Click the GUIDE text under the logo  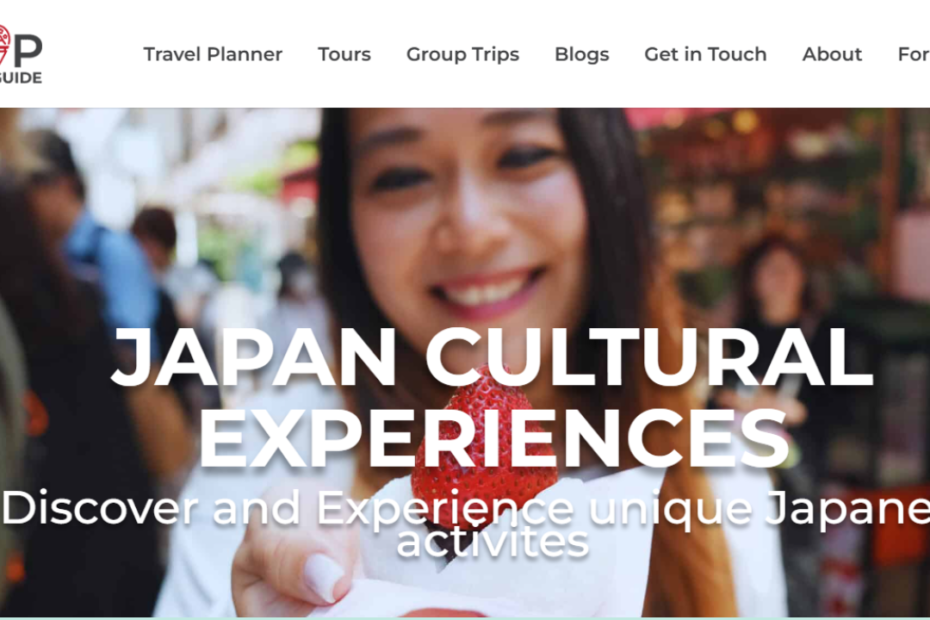click(x=21, y=78)
